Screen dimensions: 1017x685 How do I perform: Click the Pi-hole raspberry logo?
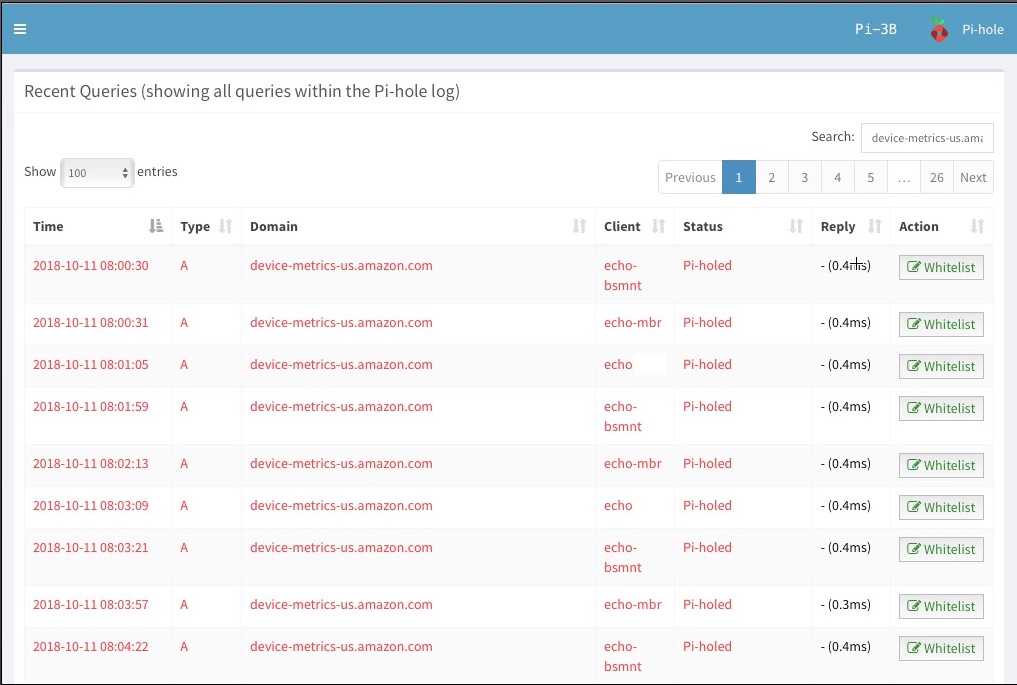[939, 30]
